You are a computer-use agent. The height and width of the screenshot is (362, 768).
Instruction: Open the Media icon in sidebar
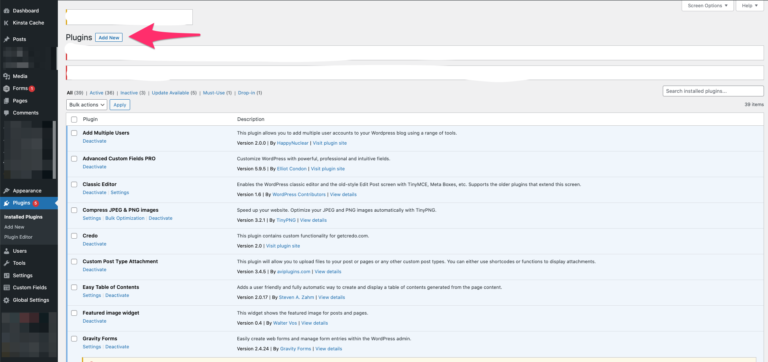[6, 76]
